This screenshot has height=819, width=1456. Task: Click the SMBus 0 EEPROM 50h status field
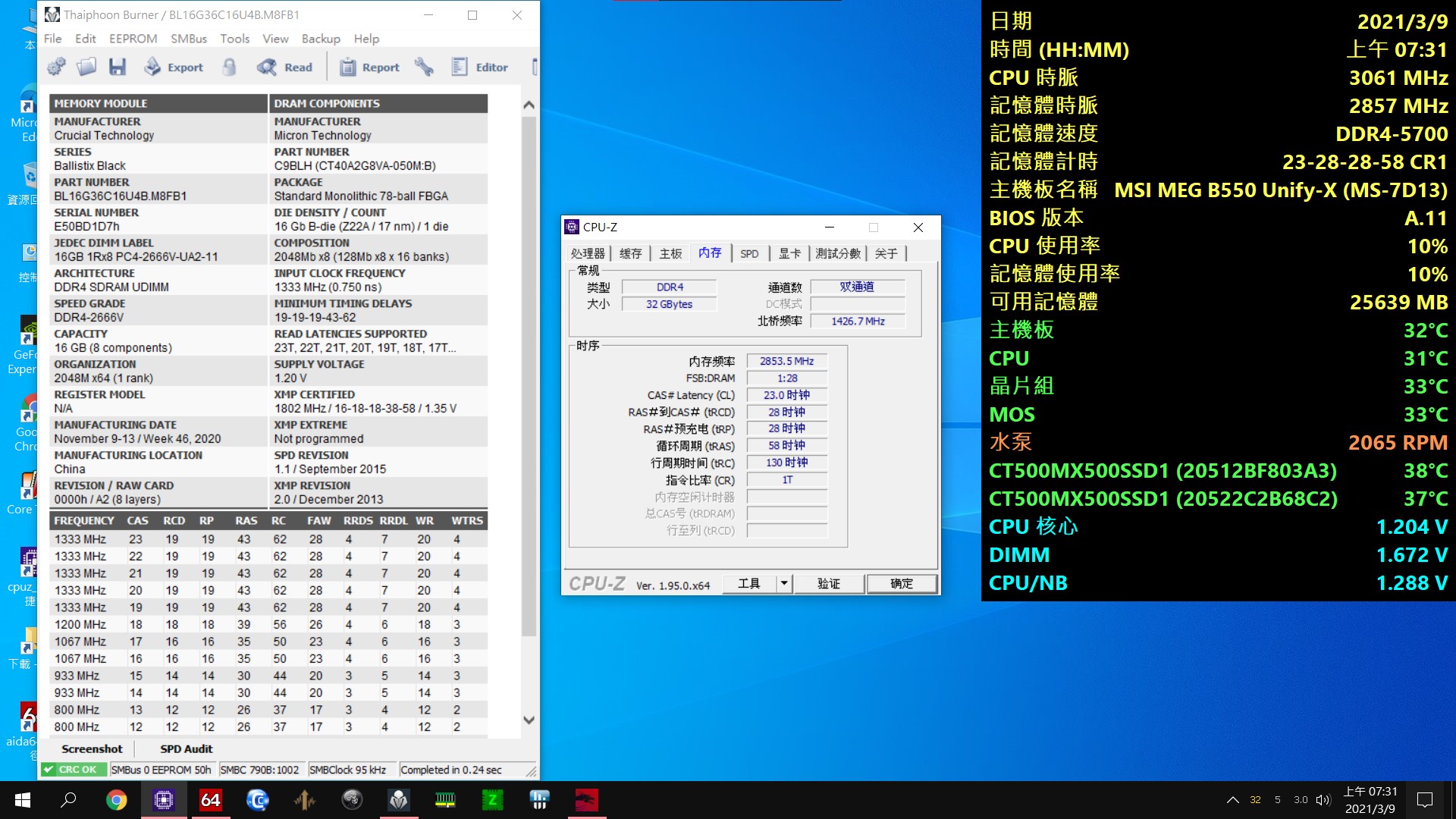(162, 770)
